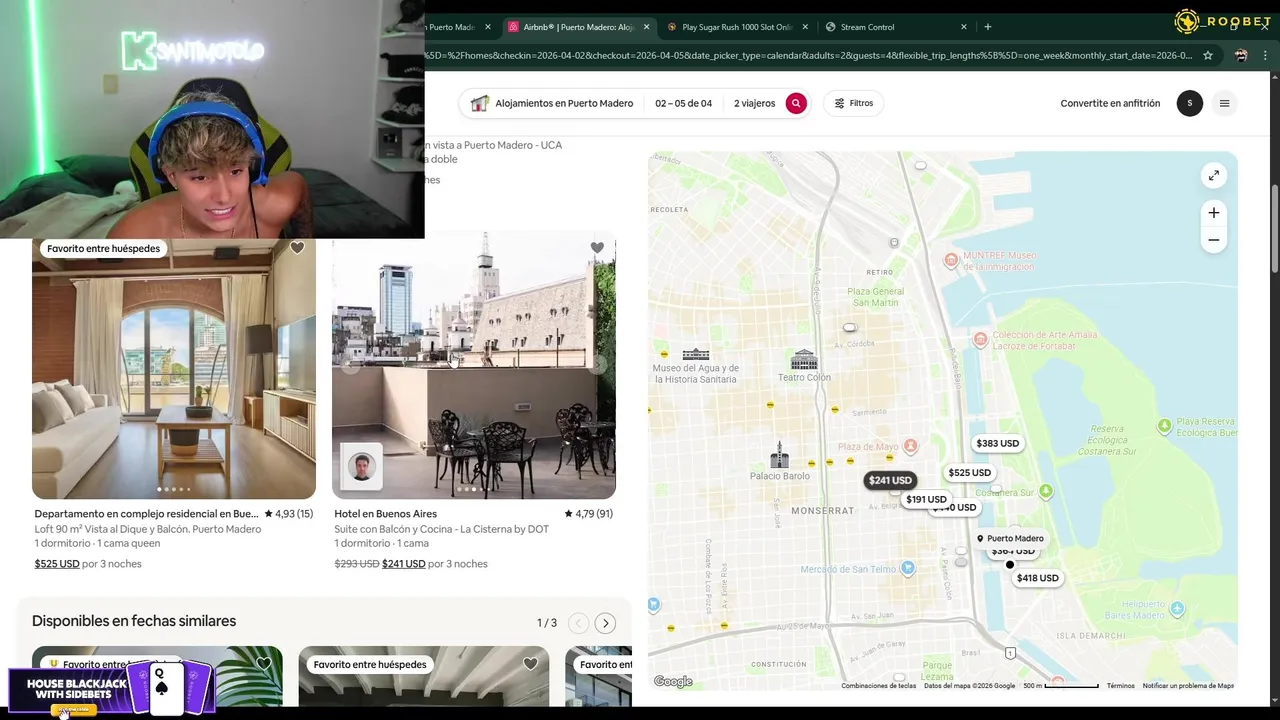The height and width of the screenshot is (720, 1280).
Task: Click the Teatro Colón map landmark icon
Action: pos(804,360)
